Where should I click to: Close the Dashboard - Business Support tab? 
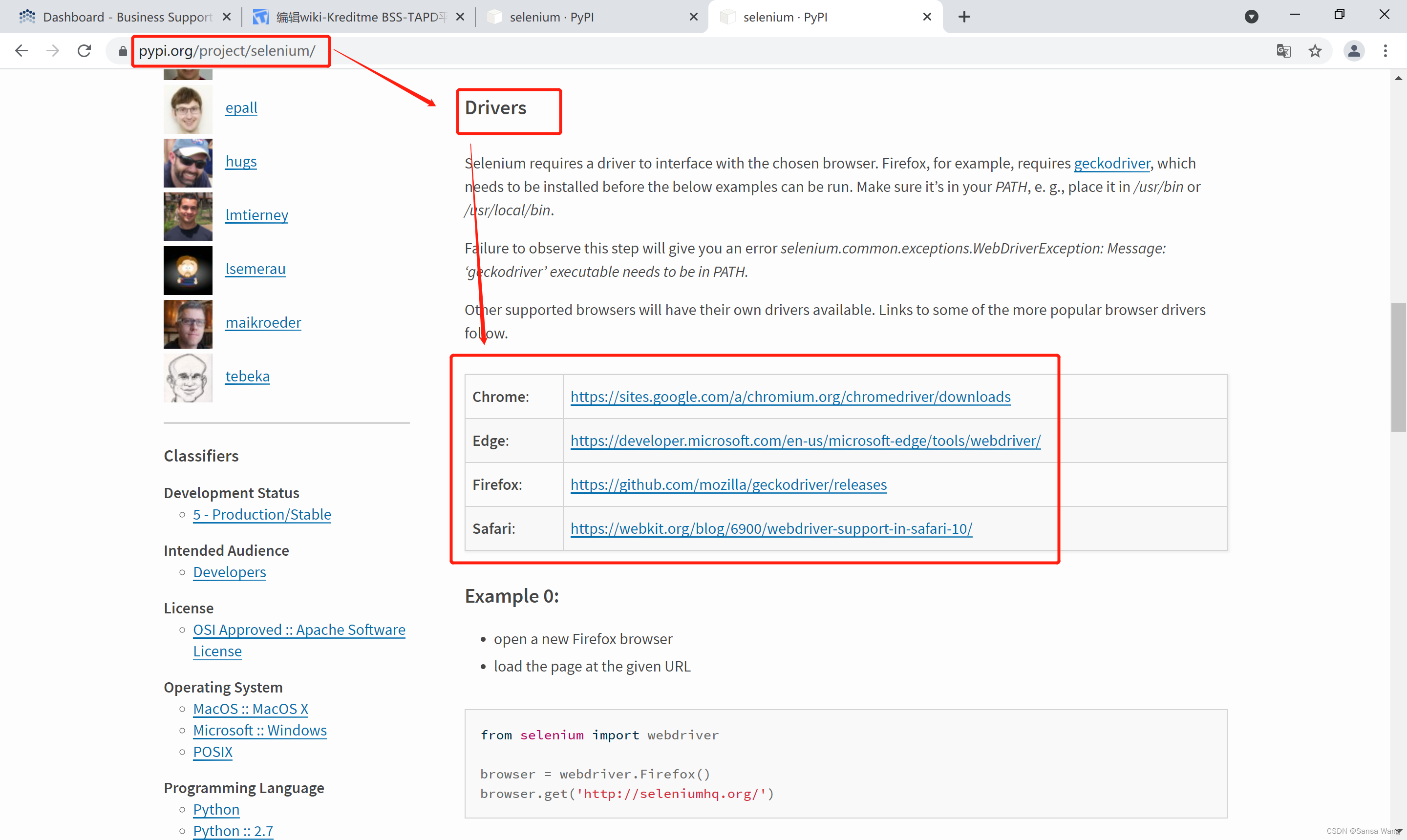coord(227,17)
